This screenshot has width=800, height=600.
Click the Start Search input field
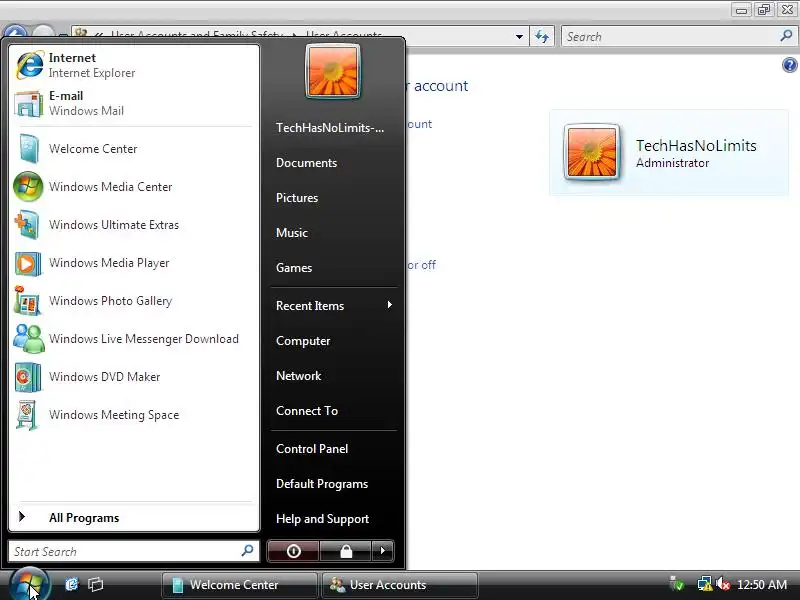point(134,551)
